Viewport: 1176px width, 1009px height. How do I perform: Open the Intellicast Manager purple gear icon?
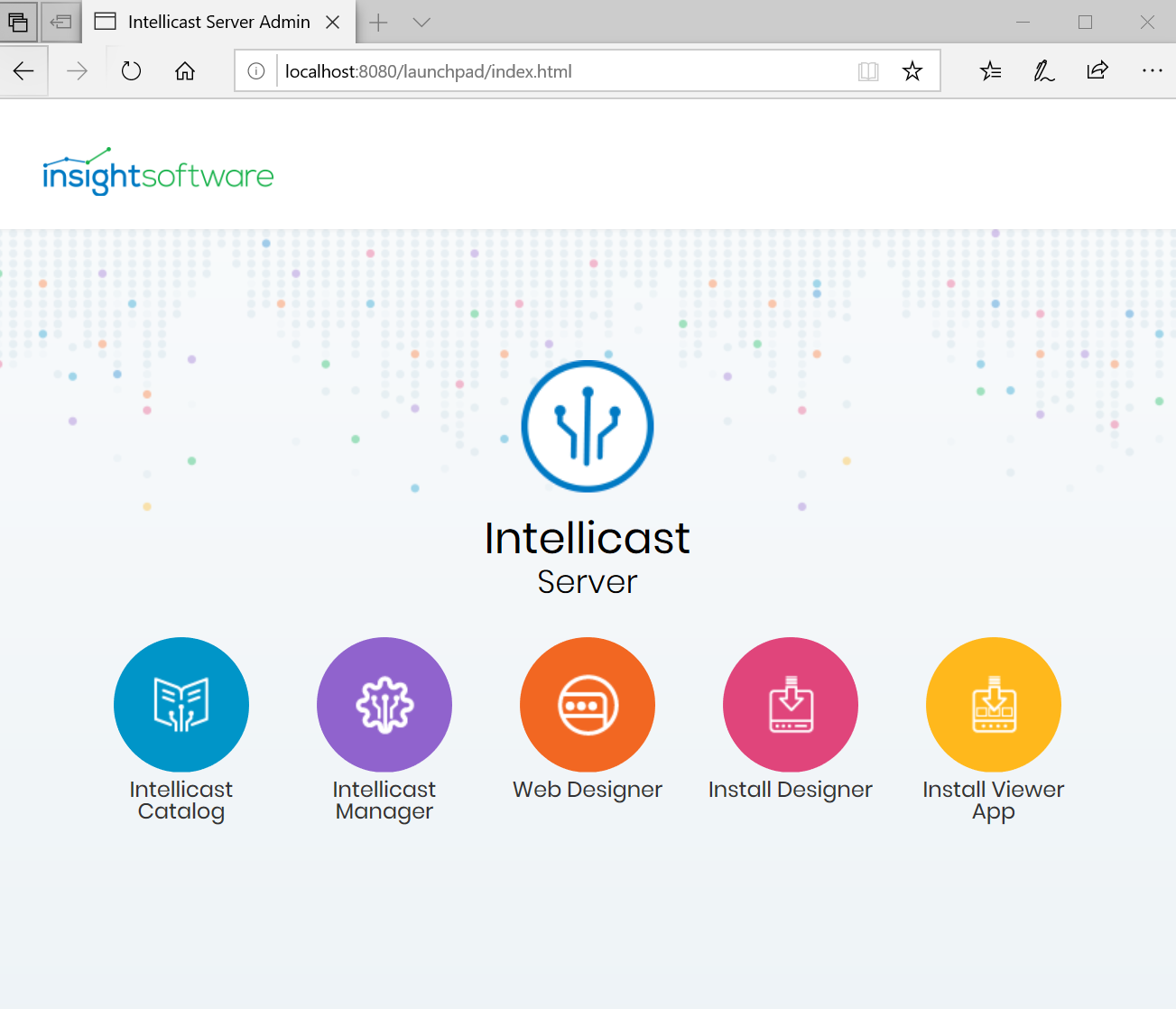tap(384, 705)
